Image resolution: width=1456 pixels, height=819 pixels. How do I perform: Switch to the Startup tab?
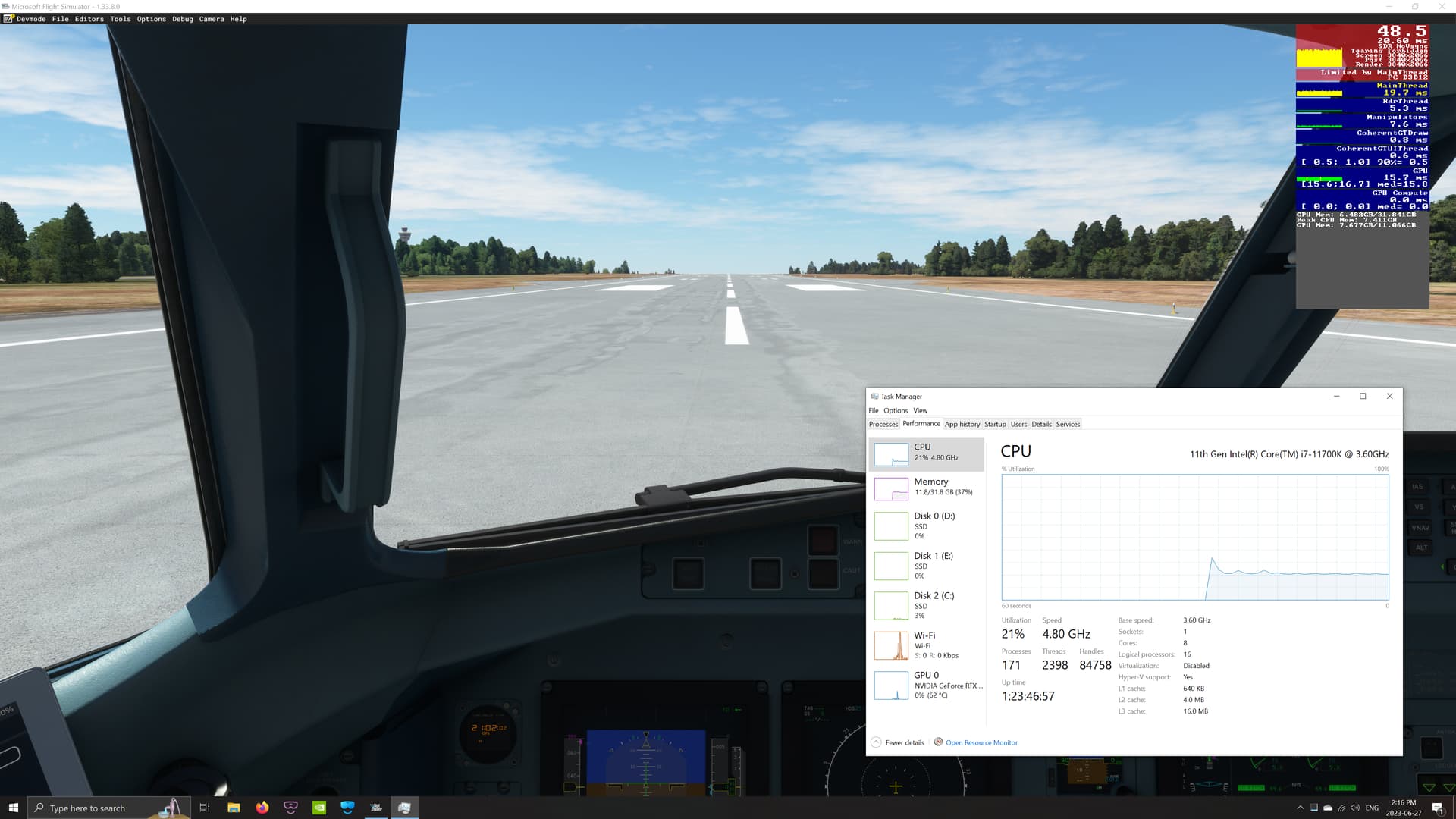(995, 424)
